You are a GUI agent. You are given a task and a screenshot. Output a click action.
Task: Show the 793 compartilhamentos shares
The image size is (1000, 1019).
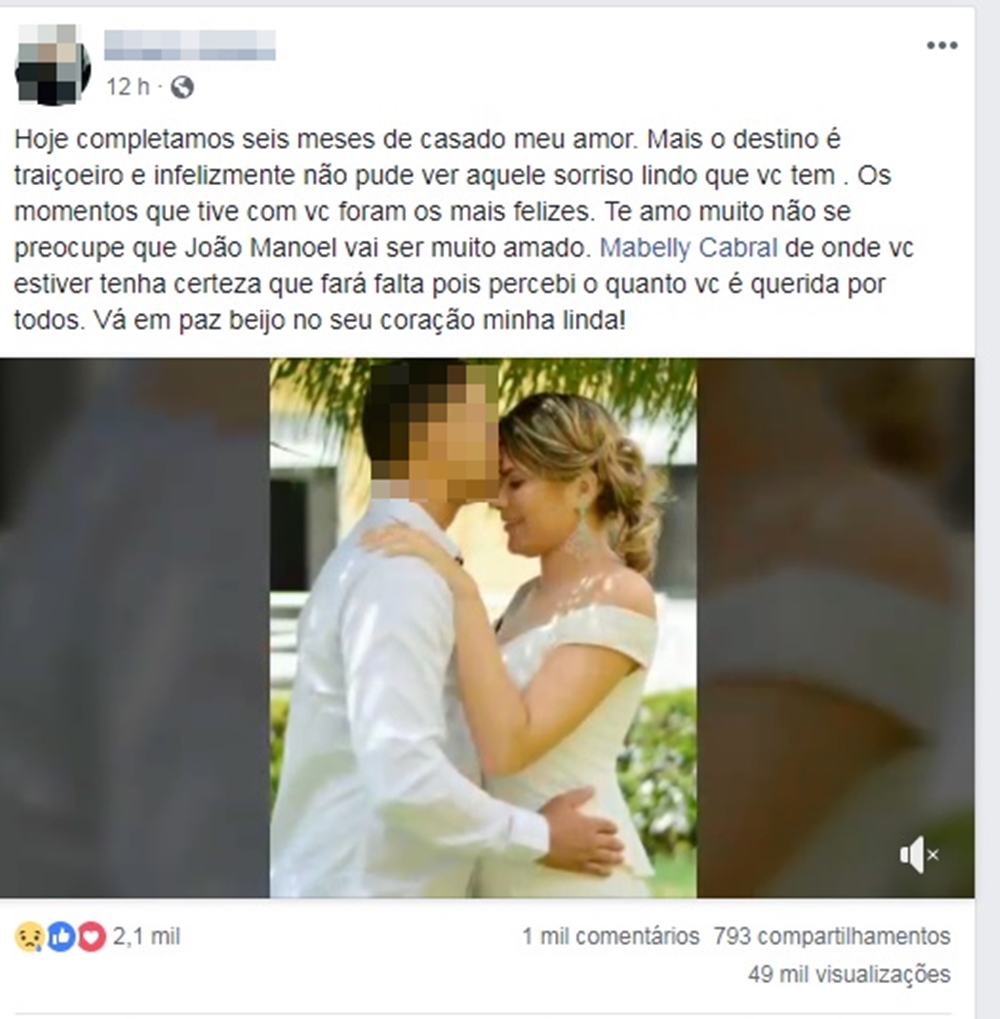click(x=832, y=936)
